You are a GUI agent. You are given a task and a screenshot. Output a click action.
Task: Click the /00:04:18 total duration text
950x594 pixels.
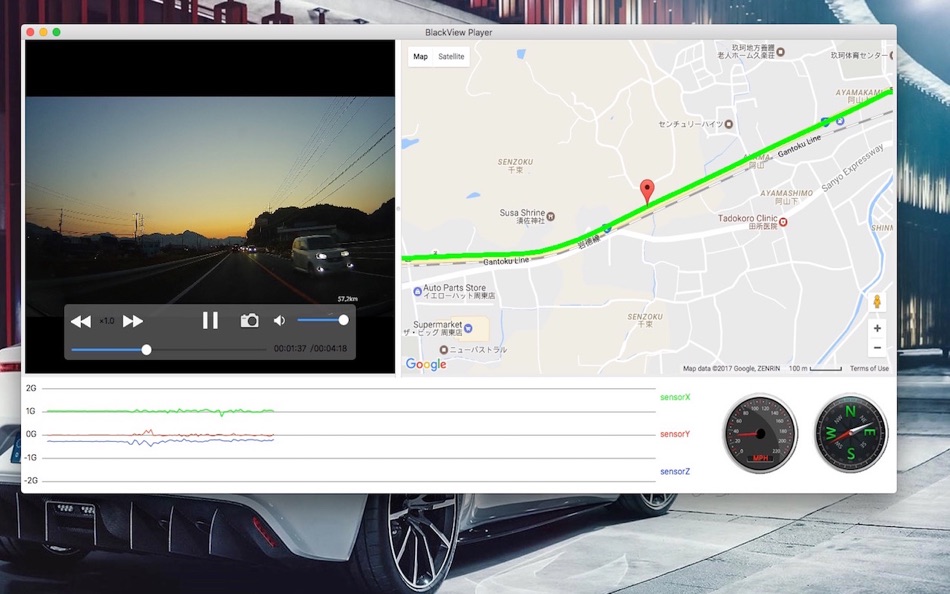(328, 349)
